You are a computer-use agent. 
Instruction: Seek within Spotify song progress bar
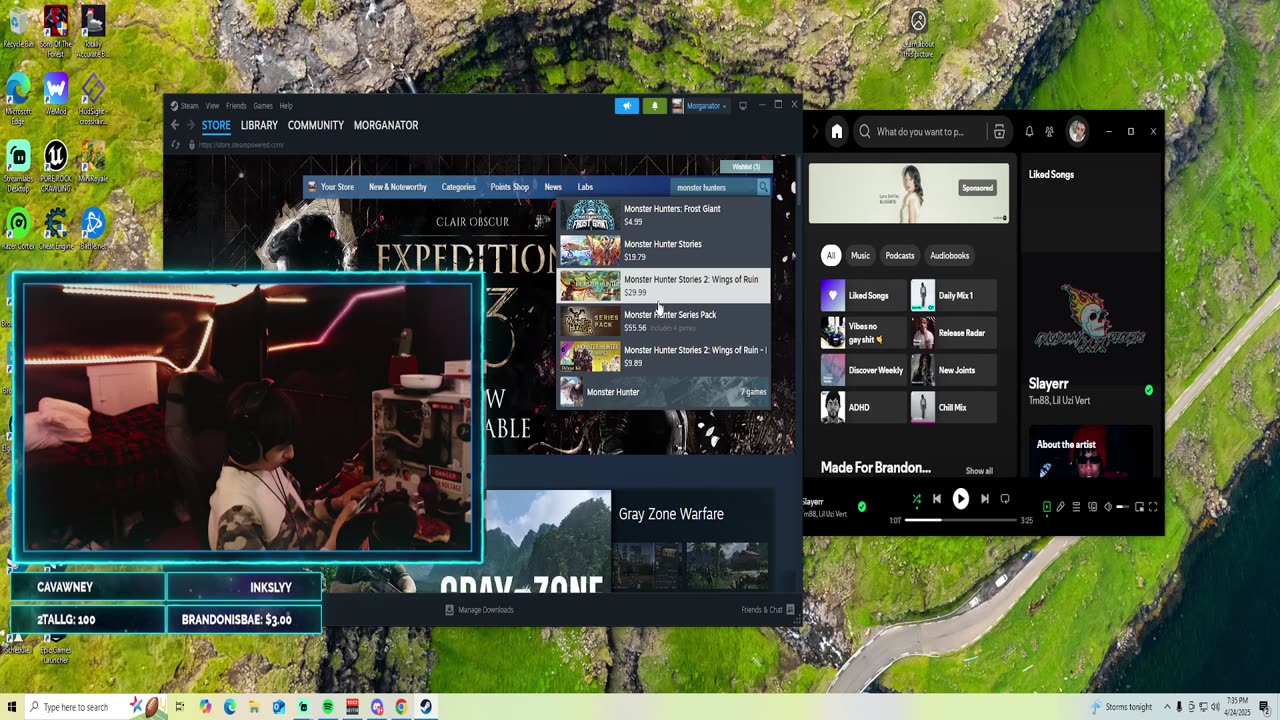(x=961, y=520)
